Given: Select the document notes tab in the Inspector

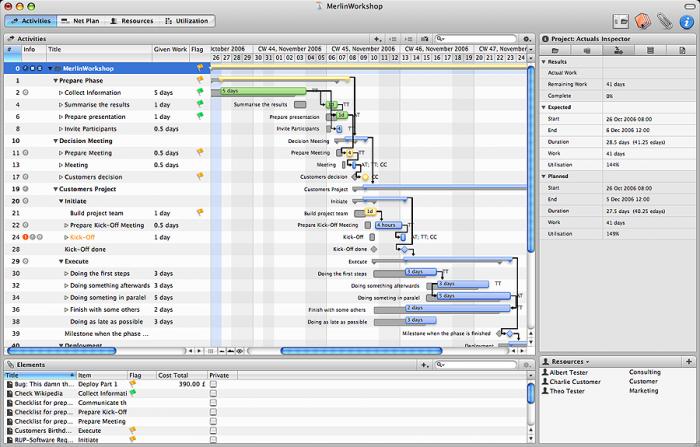Looking at the screenshot, I should pyautogui.click(x=682, y=50).
